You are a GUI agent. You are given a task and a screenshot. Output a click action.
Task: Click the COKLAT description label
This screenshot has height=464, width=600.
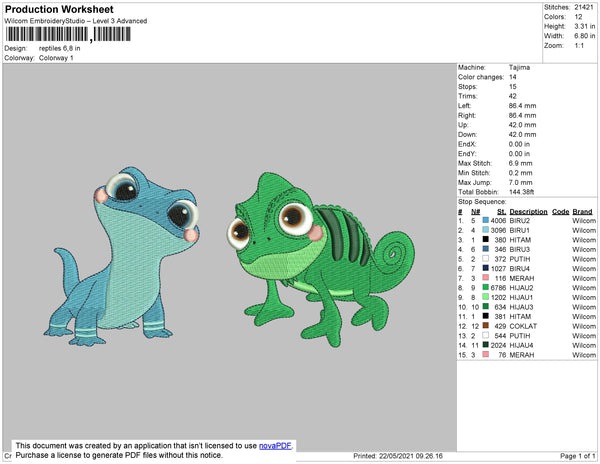pos(523,326)
